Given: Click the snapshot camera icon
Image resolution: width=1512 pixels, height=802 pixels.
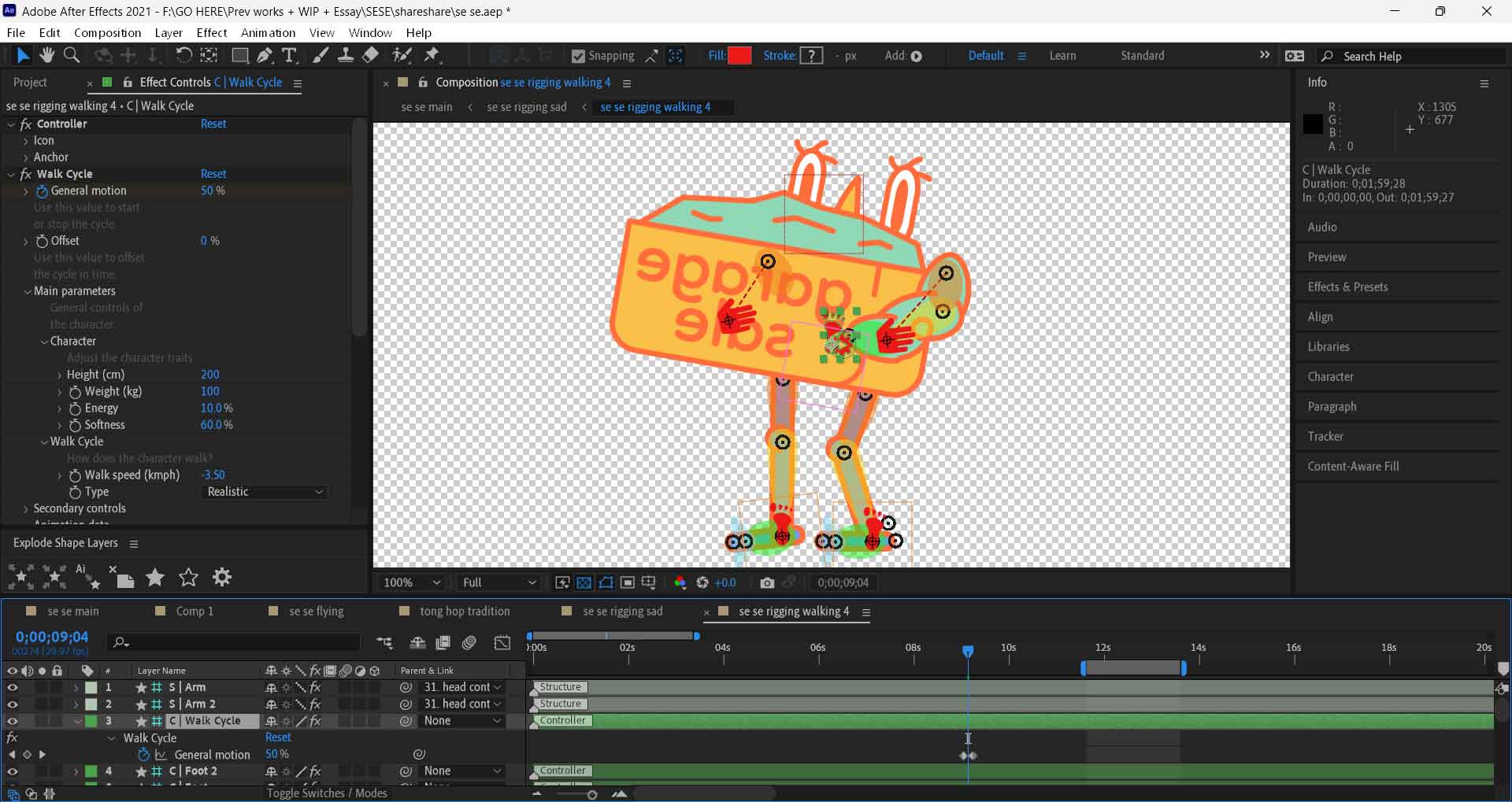Looking at the screenshot, I should point(767,582).
